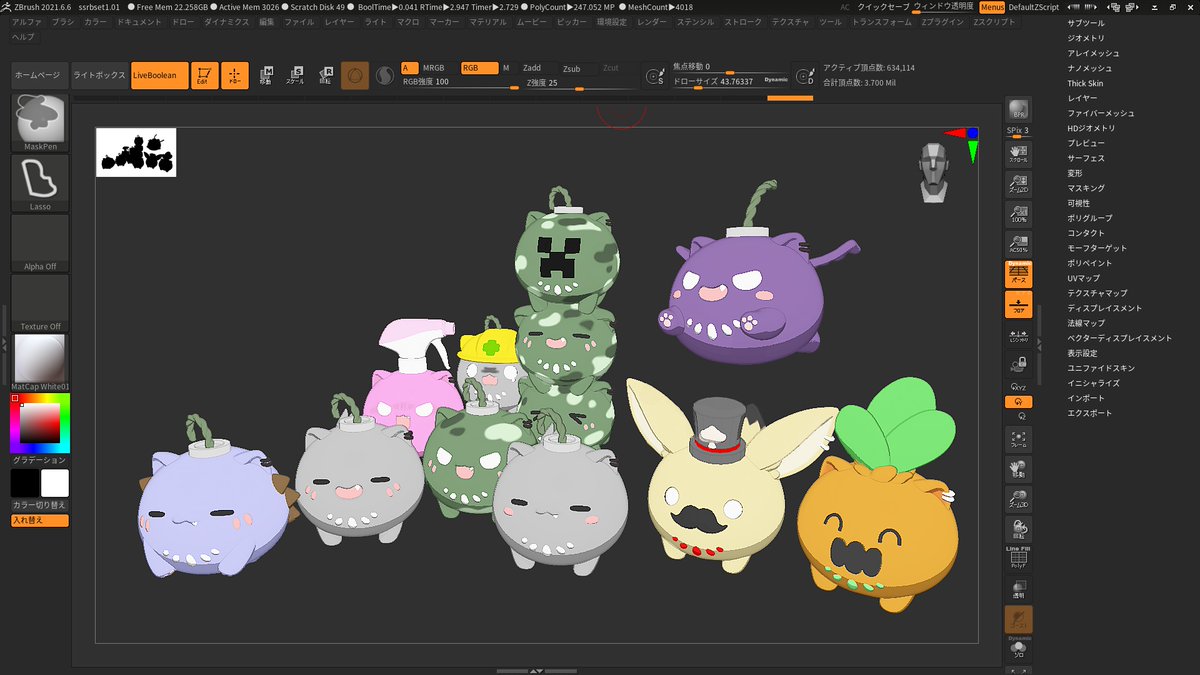Click the Zoom3D (ズーム3D) icon

pyautogui.click(x=1018, y=498)
